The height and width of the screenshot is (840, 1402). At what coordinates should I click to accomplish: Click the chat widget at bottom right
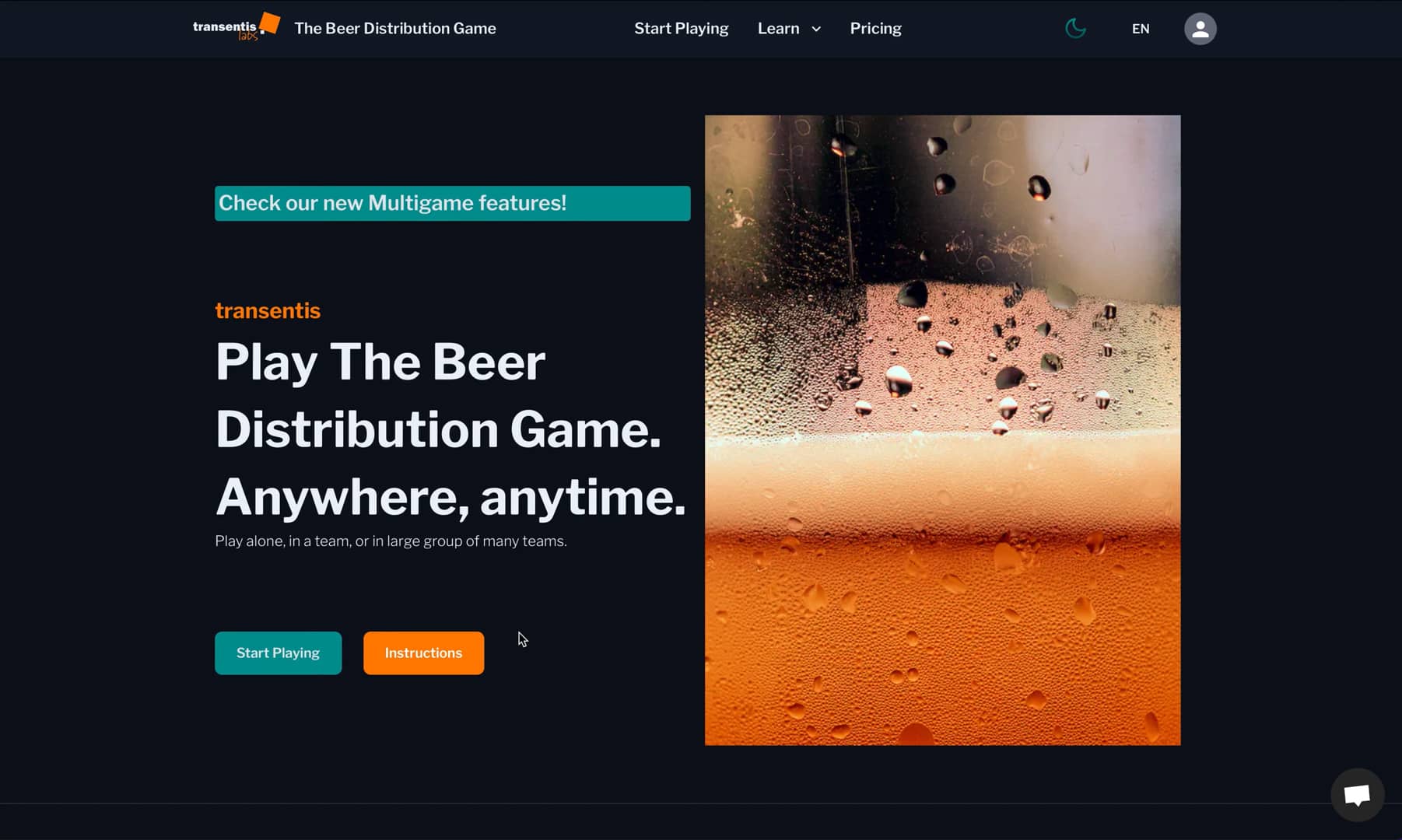[1357, 794]
